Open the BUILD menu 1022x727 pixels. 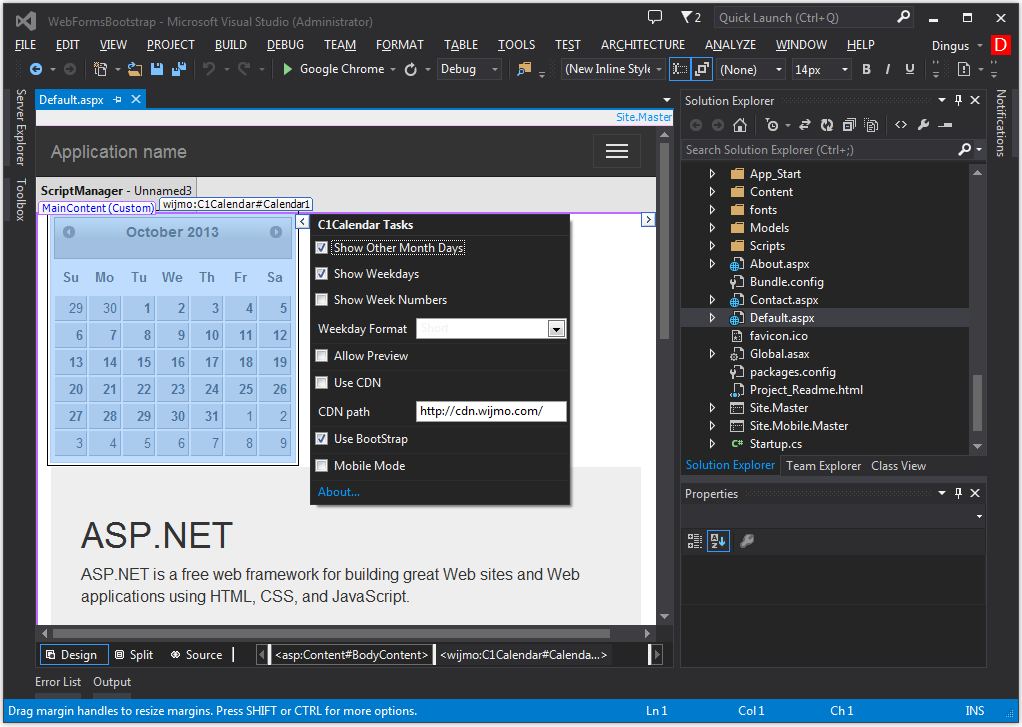tap(231, 45)
